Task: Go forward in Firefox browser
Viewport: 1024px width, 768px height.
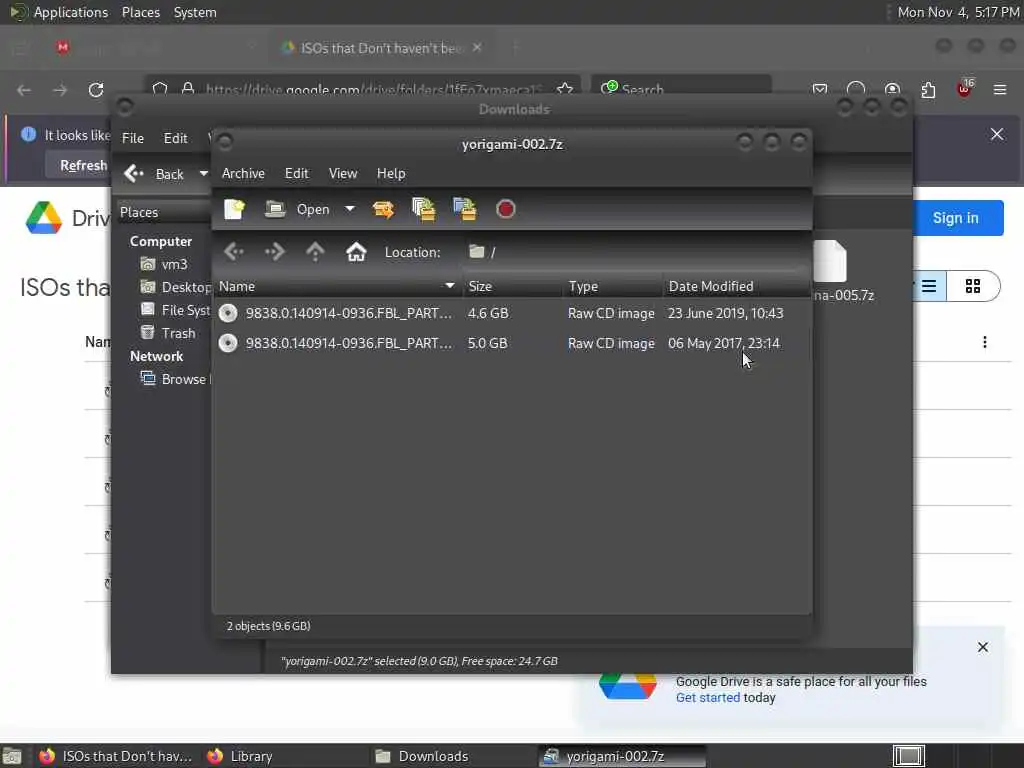Action: [x=60, y=89]
